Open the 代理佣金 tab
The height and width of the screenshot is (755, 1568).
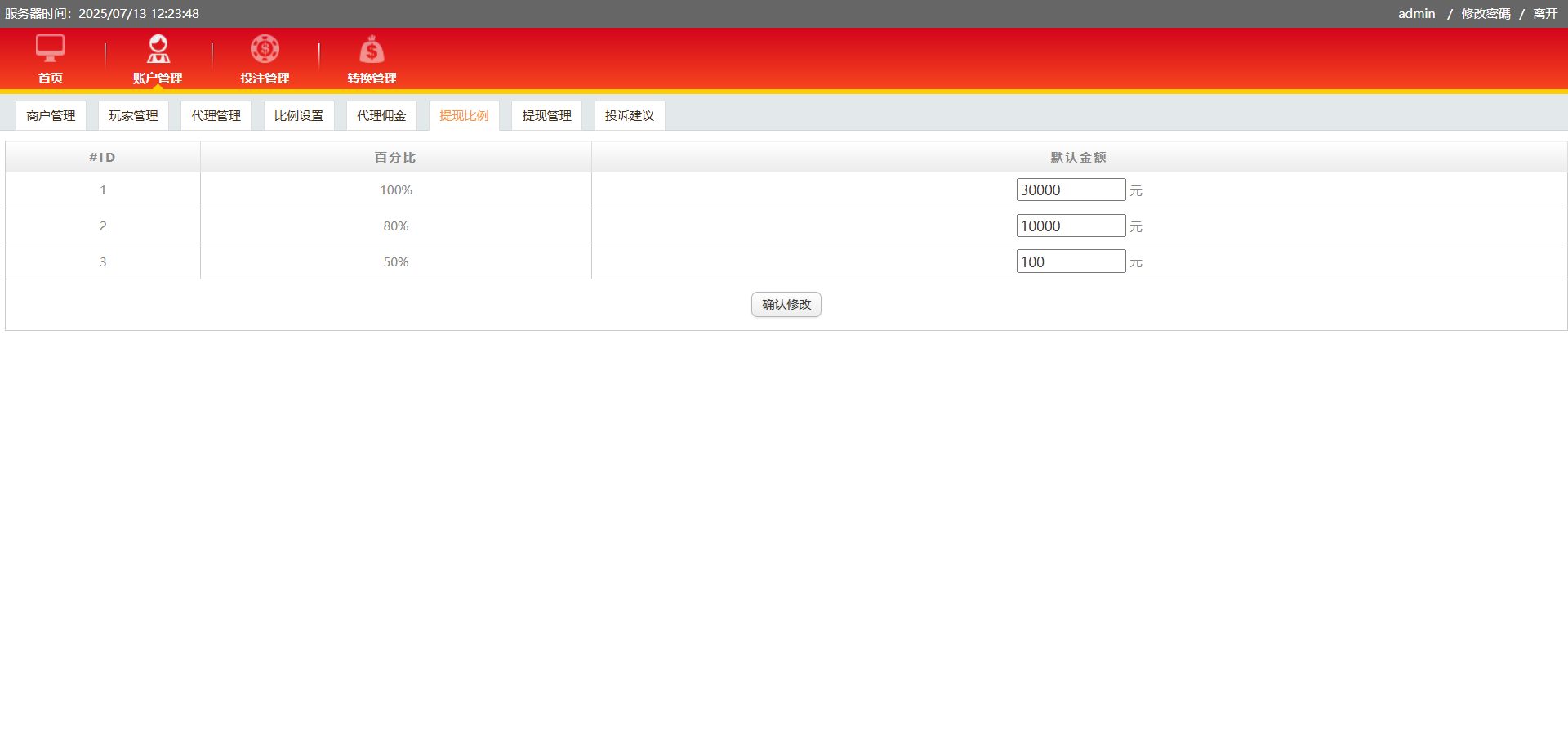[x=381, y=116]
